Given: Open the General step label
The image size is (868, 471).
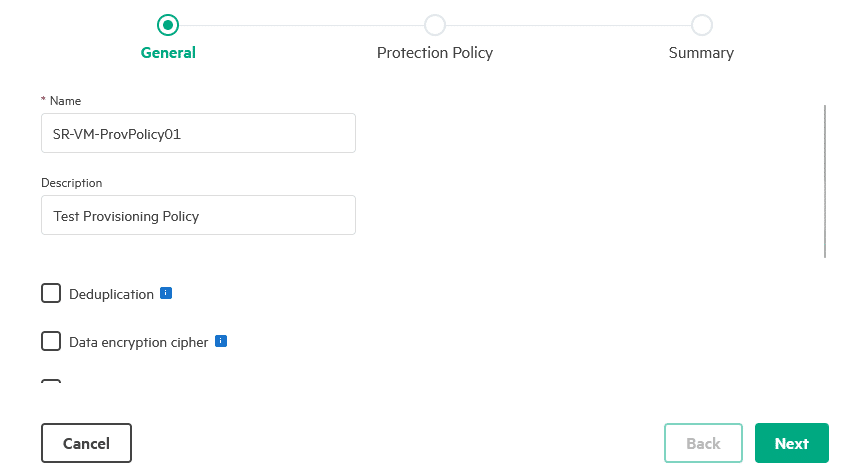Looking at the screenshot, I should click(168, 53).
